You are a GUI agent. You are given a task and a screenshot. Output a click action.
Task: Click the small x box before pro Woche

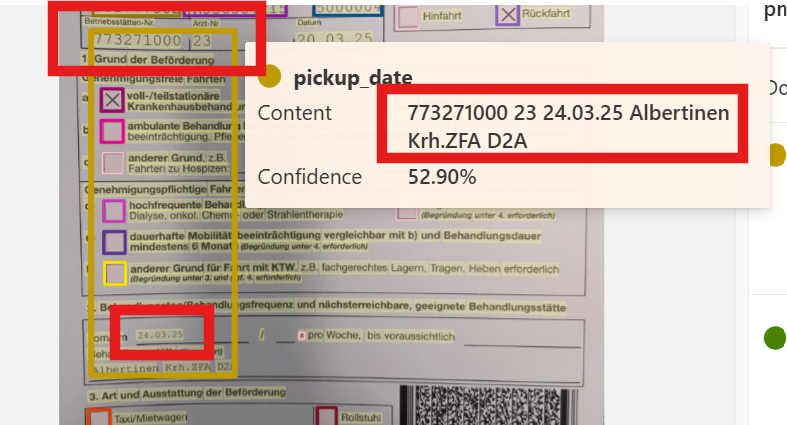tap(302, 335)
